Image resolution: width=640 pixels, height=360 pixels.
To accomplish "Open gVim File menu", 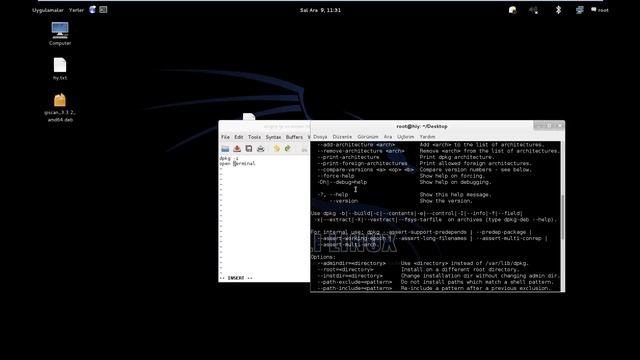I will tap(225, 137).
